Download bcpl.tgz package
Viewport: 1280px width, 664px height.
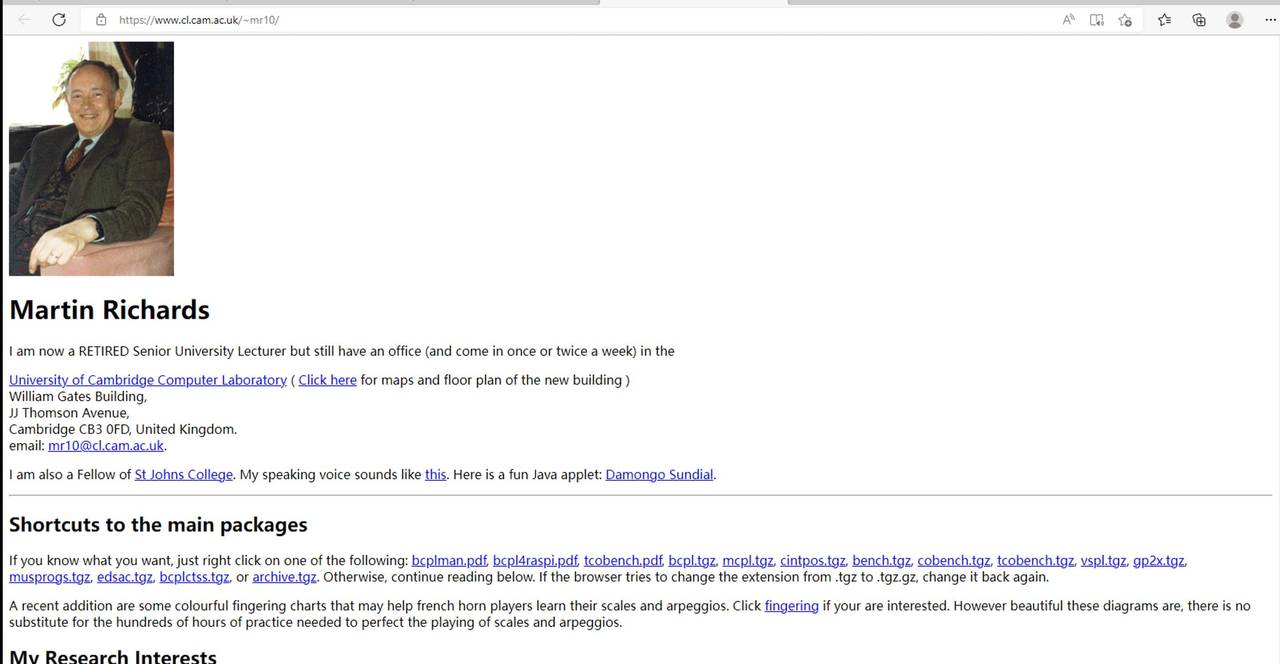(692, 561)
